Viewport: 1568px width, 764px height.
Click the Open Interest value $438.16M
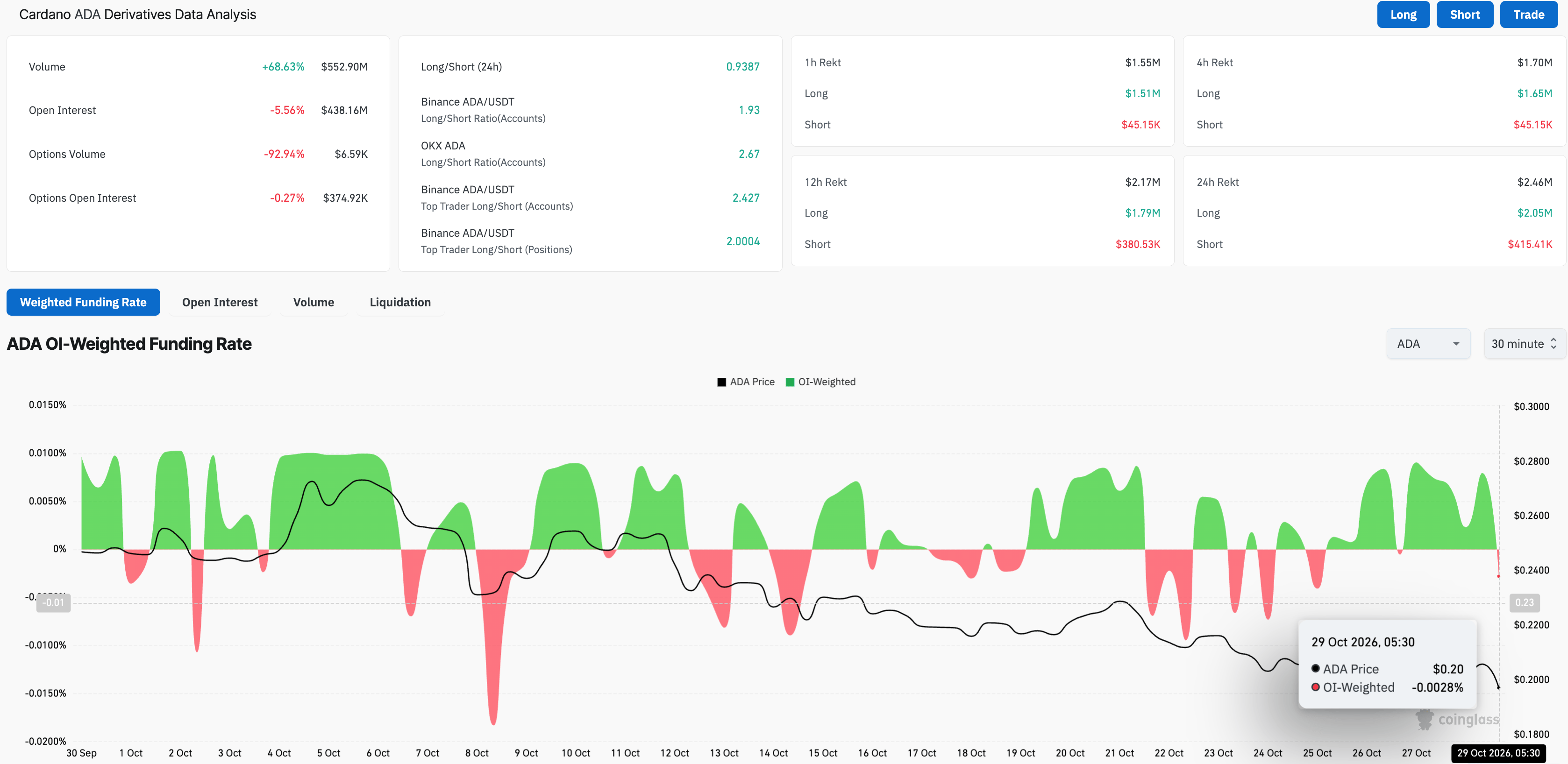click(344, 111)
